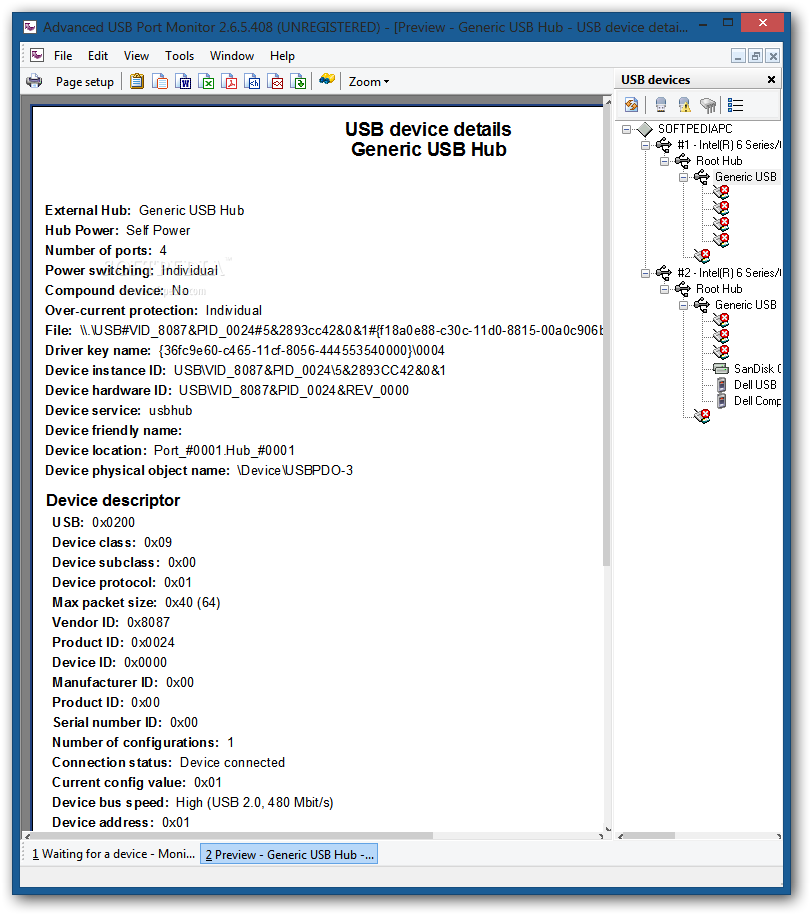This screenshot has width=811, height=915.
Task: Click 'Hub Power: Self Power' text
Action: [x=117, y=231]
